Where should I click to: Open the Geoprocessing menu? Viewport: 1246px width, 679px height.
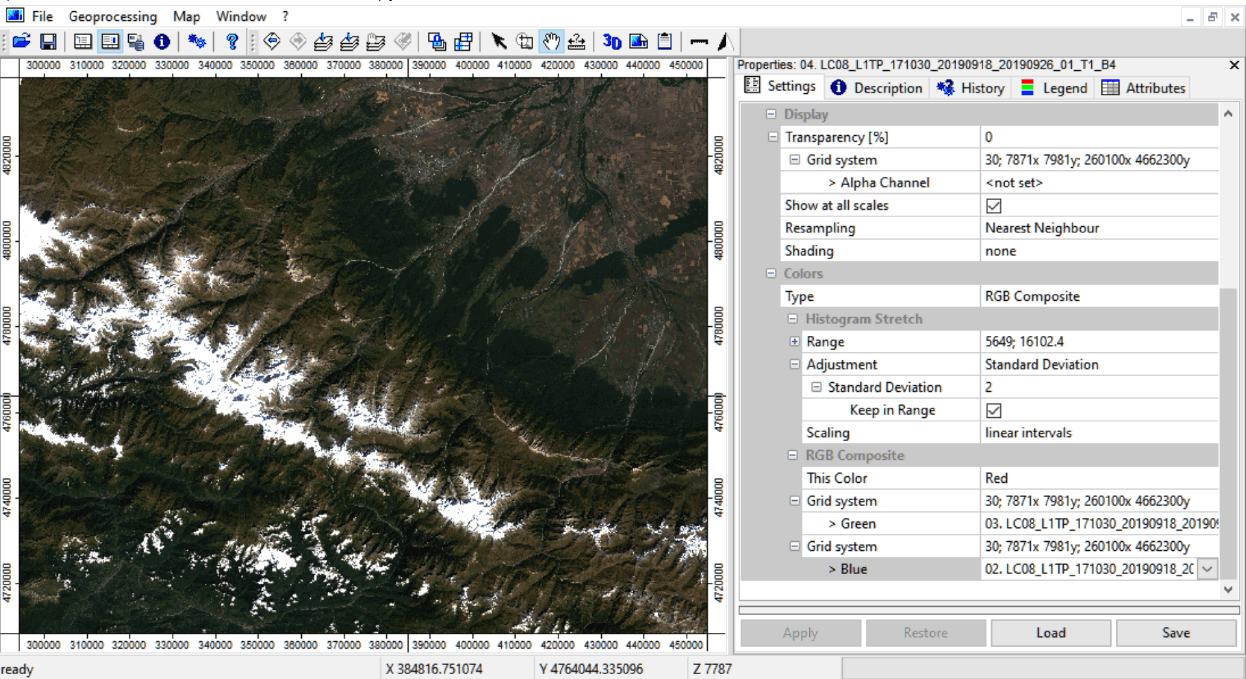click(x=113, y=17)
